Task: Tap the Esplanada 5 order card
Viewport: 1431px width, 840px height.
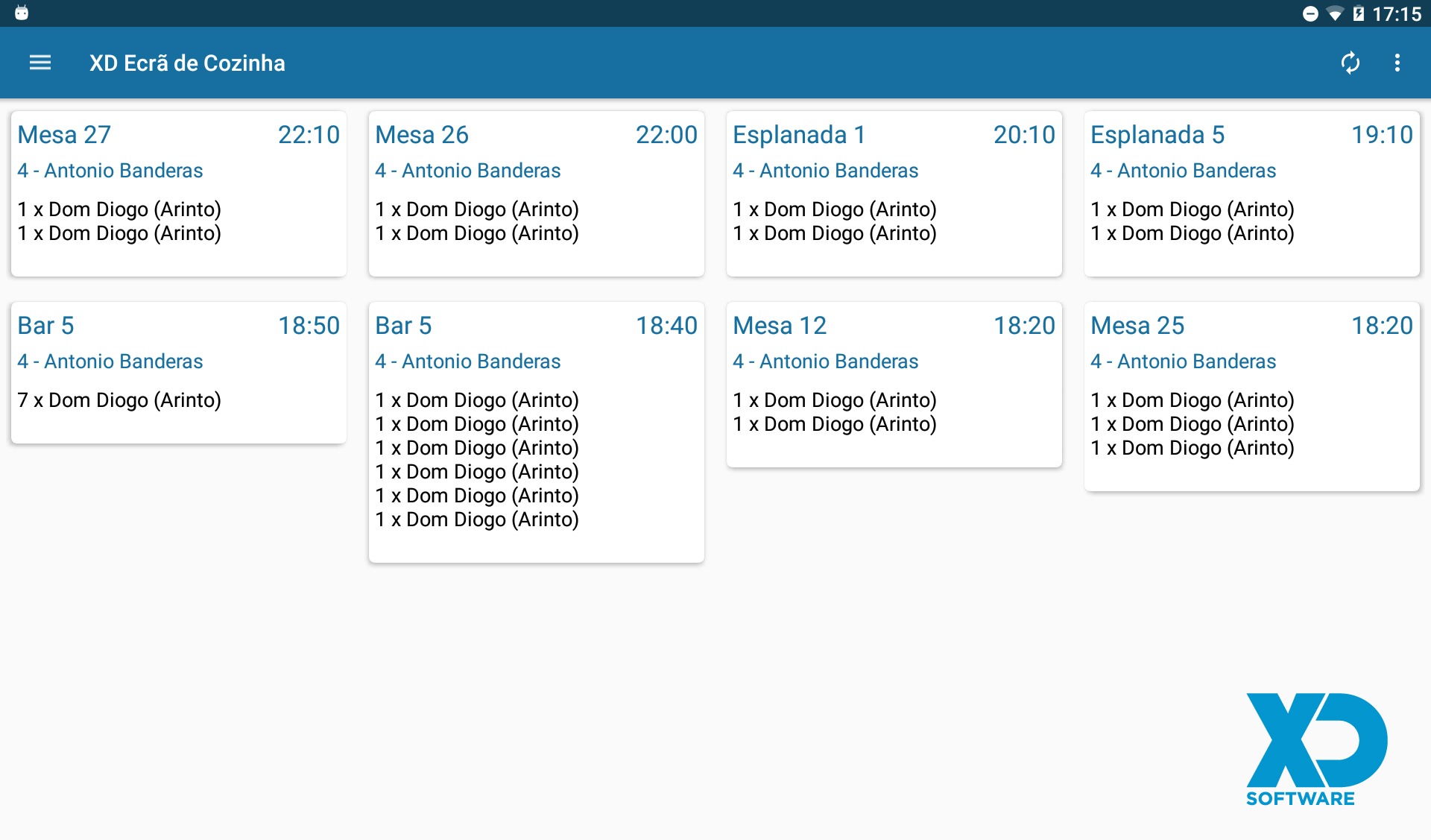Action: pyautogui.click(x=1251, y=194)
